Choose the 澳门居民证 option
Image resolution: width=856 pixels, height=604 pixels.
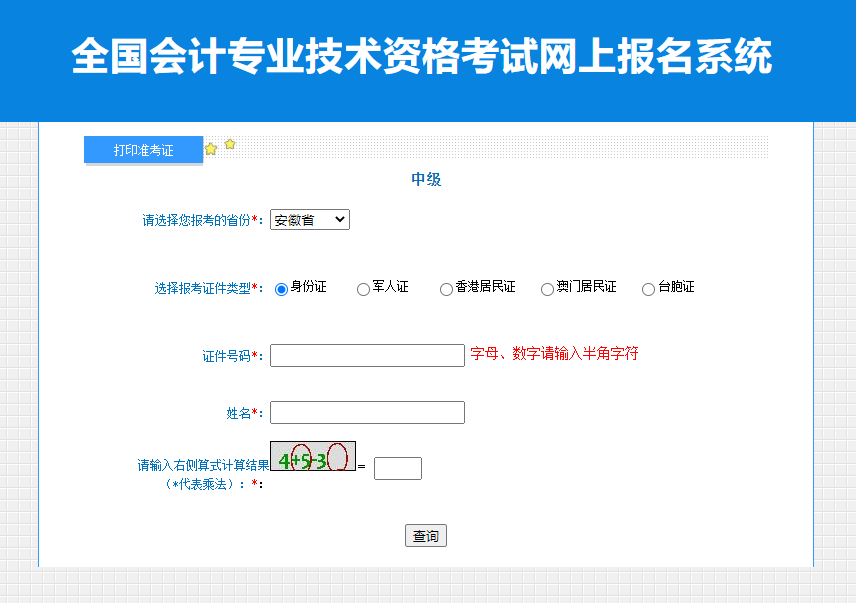point(547,289)
